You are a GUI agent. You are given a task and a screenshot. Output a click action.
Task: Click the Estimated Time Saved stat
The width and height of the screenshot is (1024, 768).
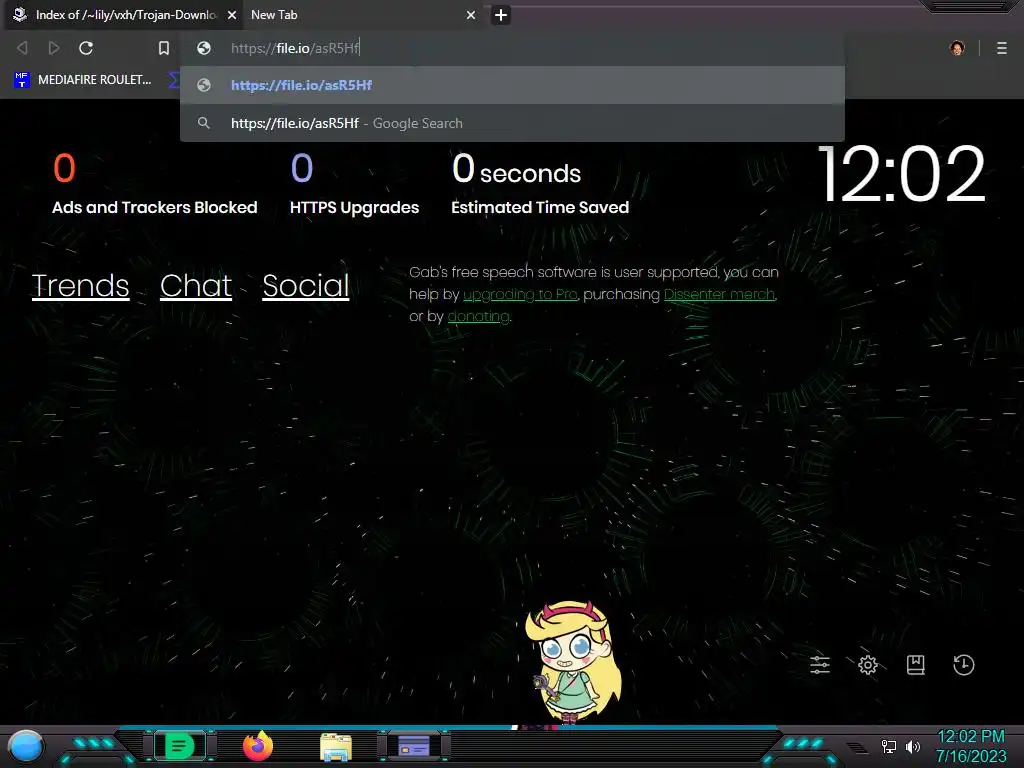tap(540, 184)
